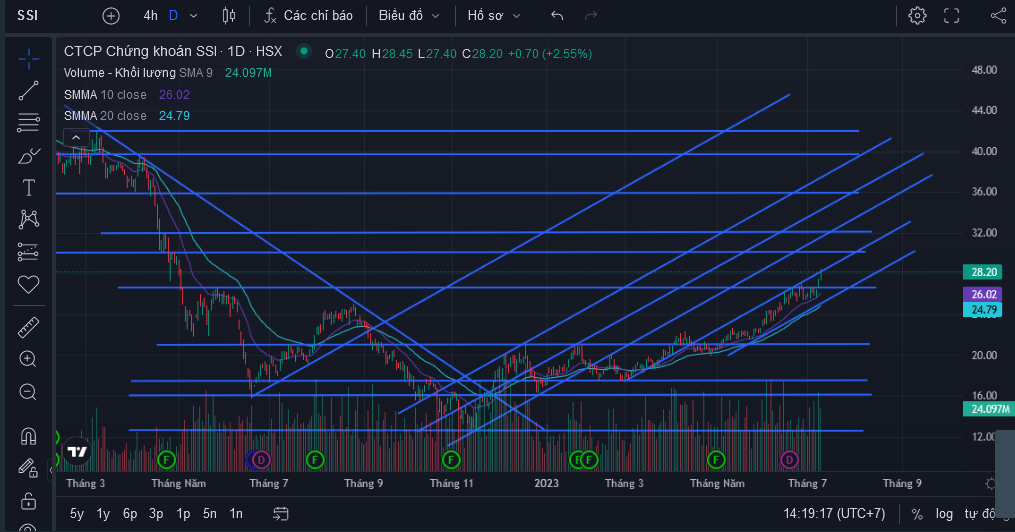Select the text annotation tool
This screenshot has width=1015, height=532.
(28, 188)
